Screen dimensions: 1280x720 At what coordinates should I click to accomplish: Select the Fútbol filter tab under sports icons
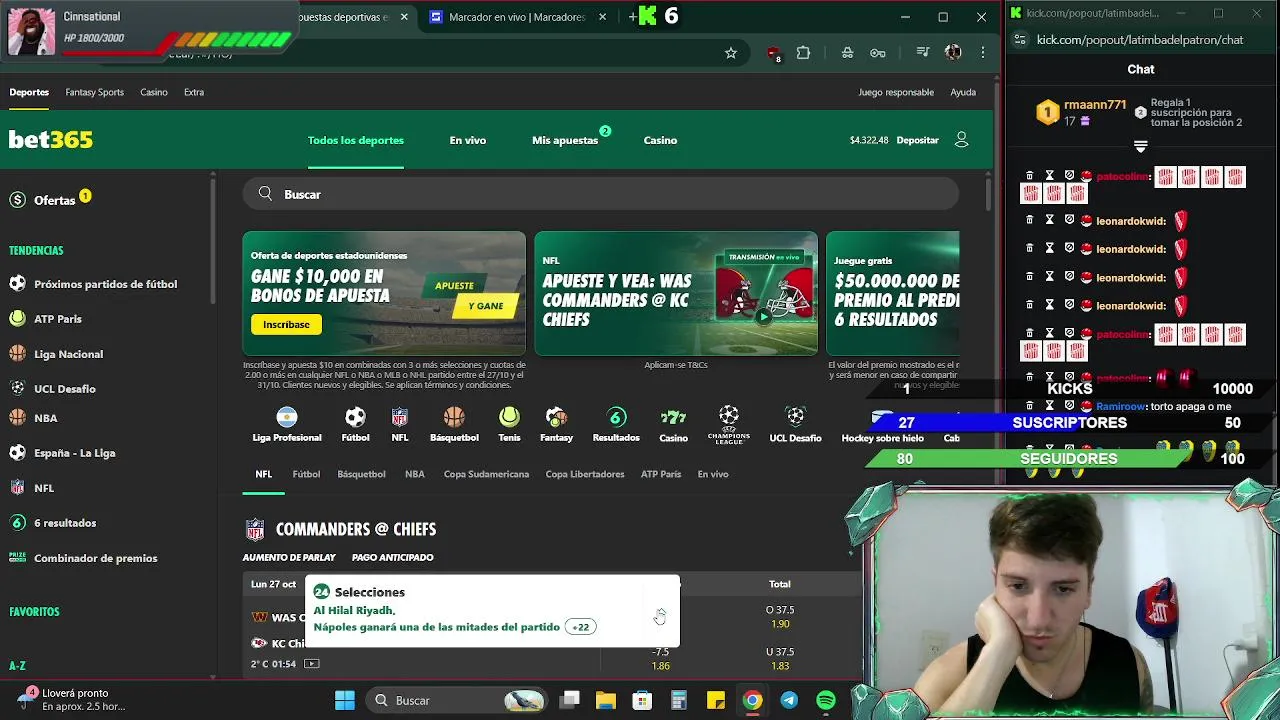(306, 474)
